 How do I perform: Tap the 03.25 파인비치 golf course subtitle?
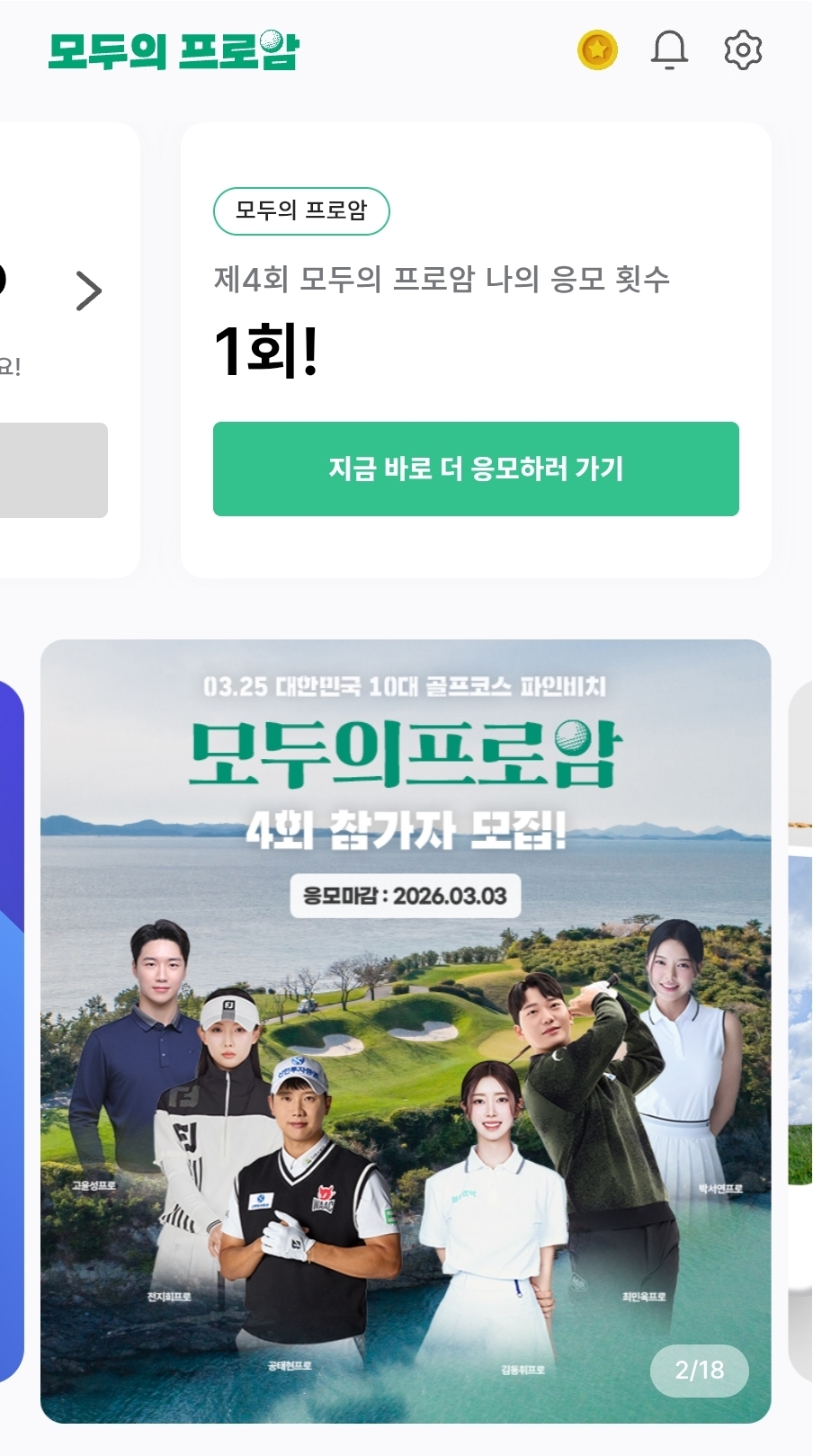click(406, 687)
